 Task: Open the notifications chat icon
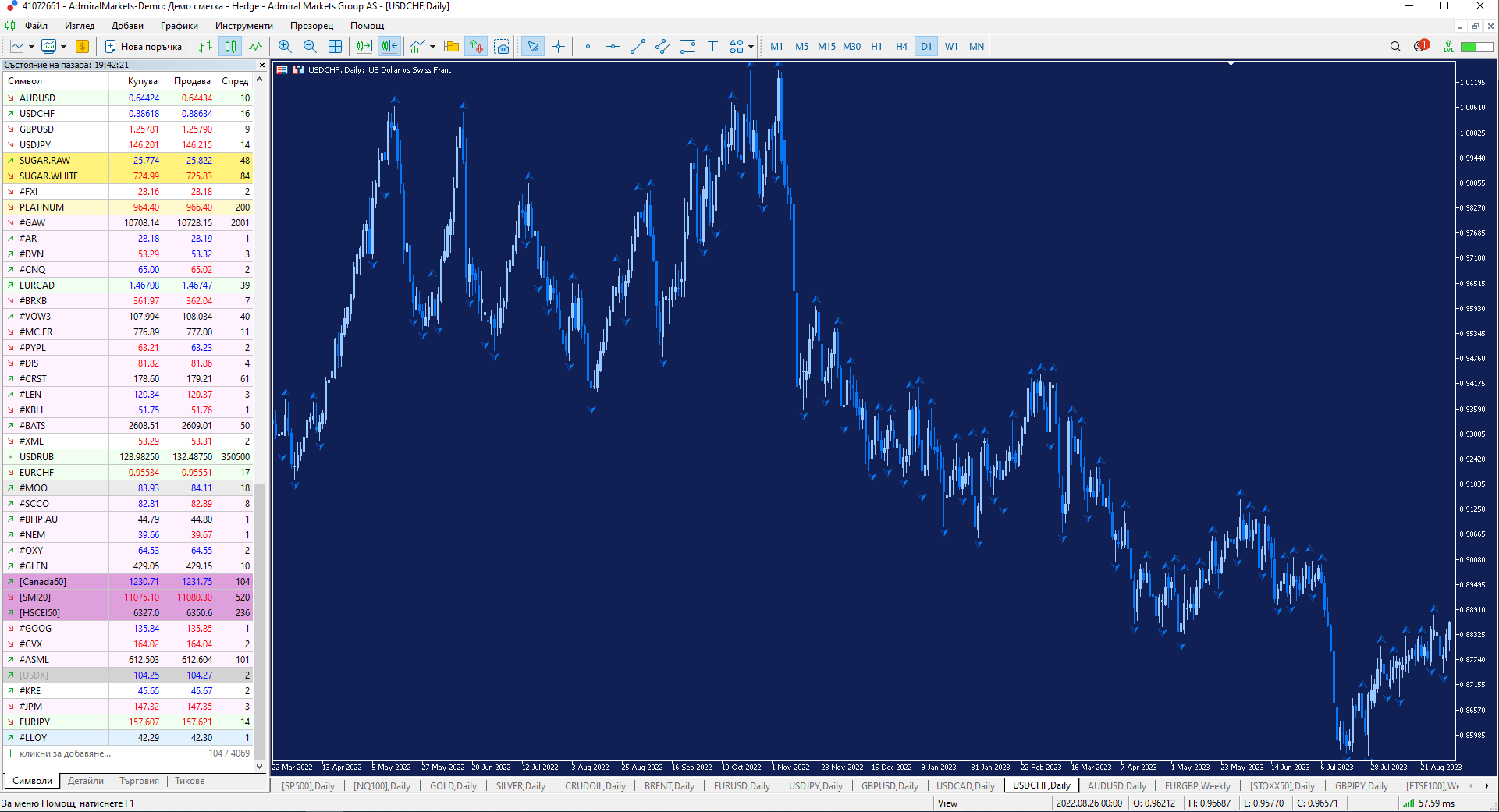point(1421,46)
